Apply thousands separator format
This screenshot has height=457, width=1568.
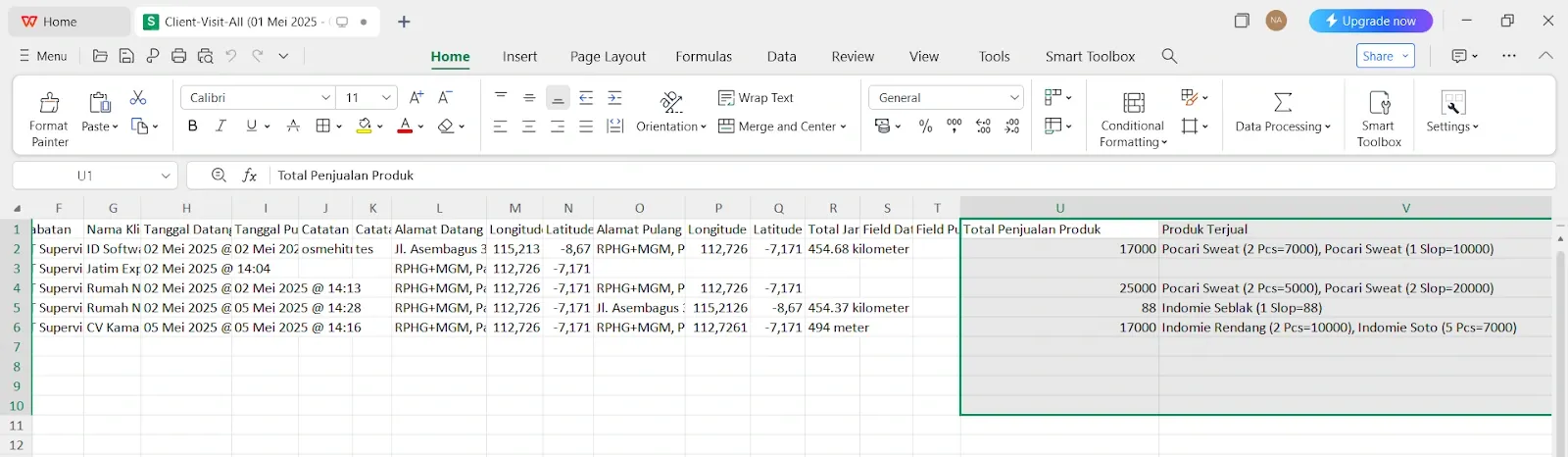pyautogui.click(x=955, y=126)
